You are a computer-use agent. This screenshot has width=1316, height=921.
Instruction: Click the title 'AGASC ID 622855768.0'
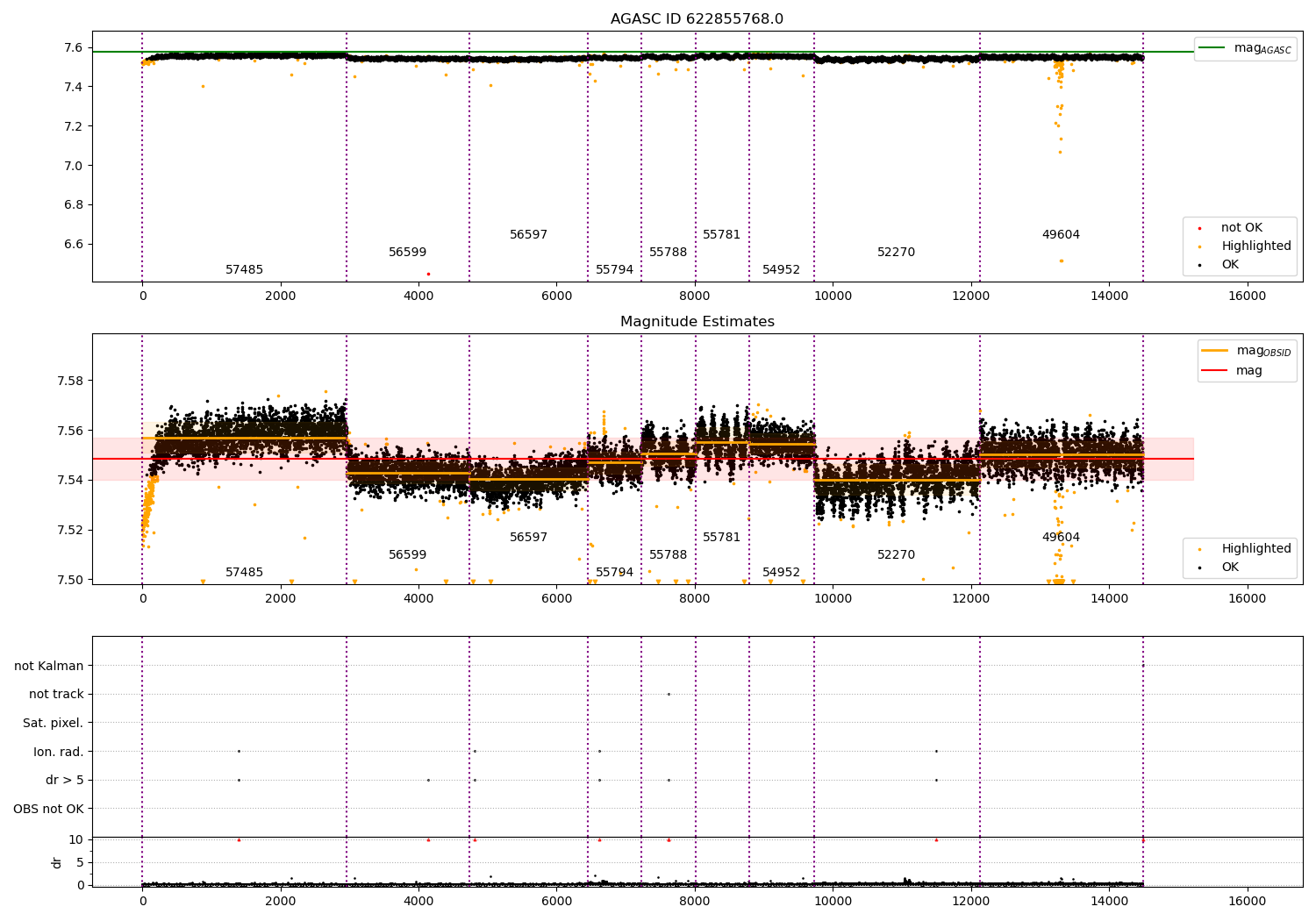(697, 19)
